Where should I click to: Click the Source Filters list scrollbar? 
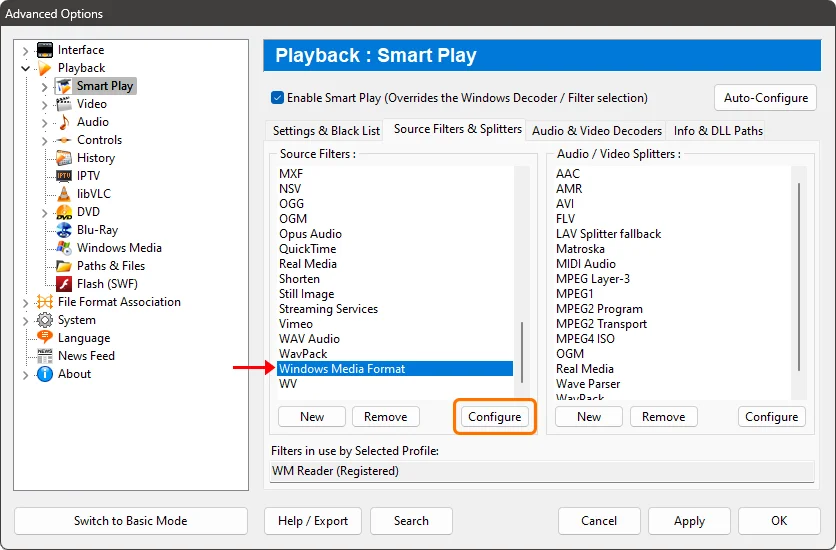pyautogui.click(x=520, y=348)
